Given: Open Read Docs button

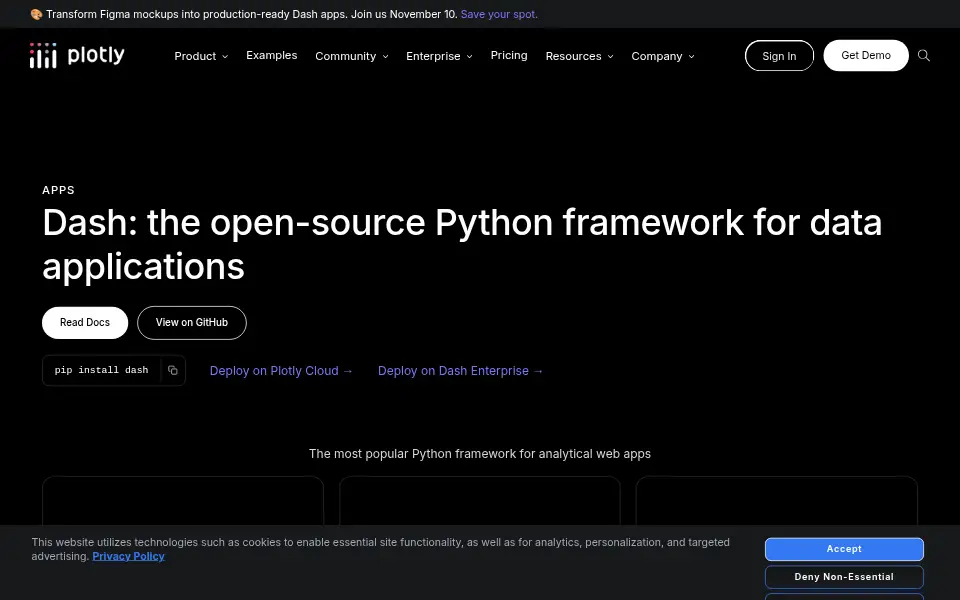Looking at the screenshot, I should tap(85, 323).
